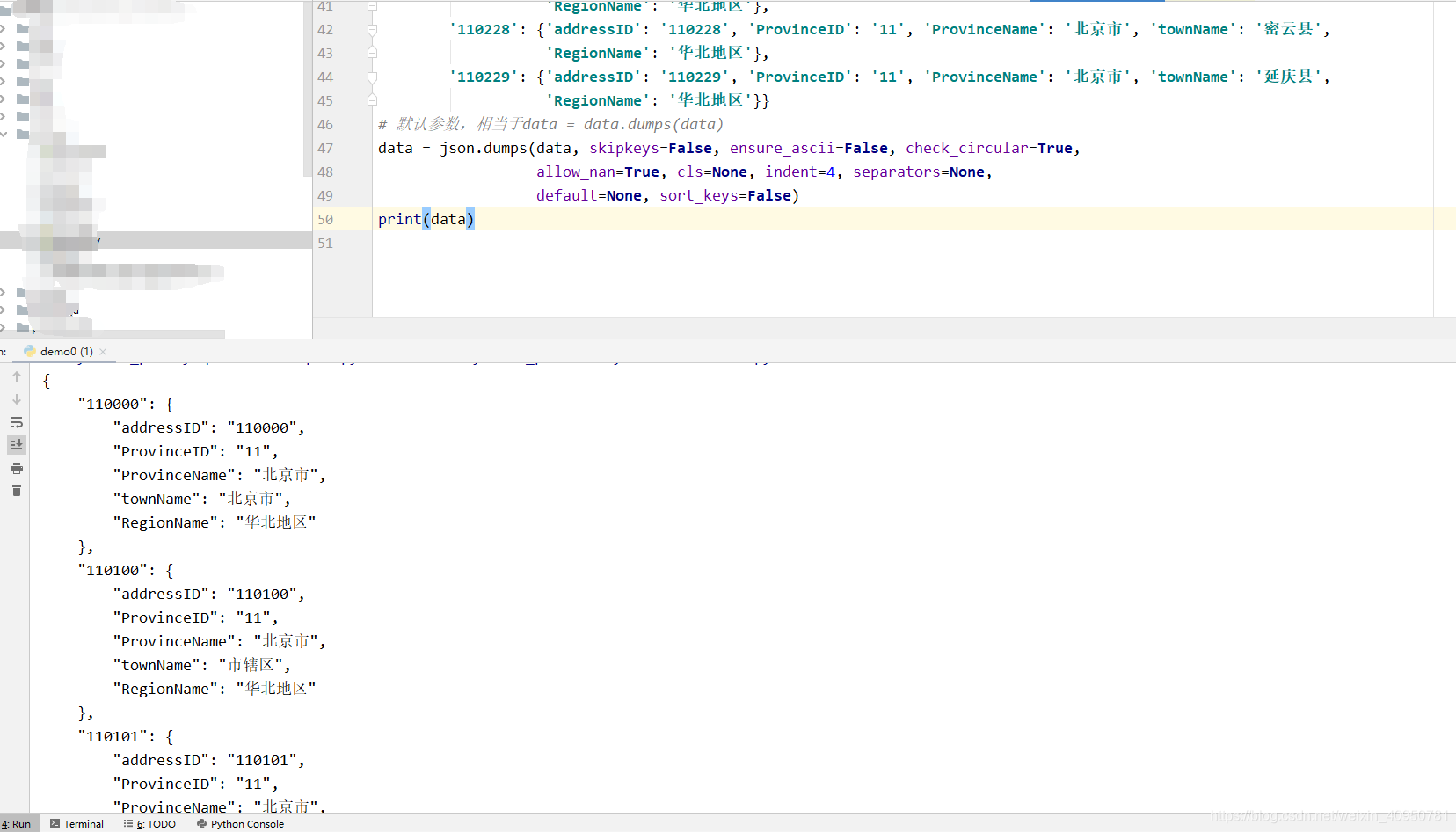Viewport: 1456px width, 832px height.
Task: Click line number 50 in the gutter
Action: click(325, 219)
